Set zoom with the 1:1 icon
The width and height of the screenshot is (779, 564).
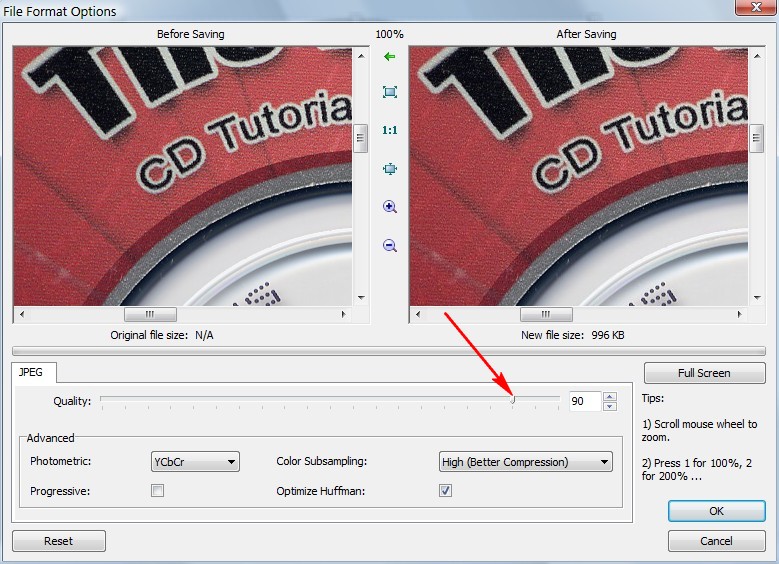click(x=390, y=130)
